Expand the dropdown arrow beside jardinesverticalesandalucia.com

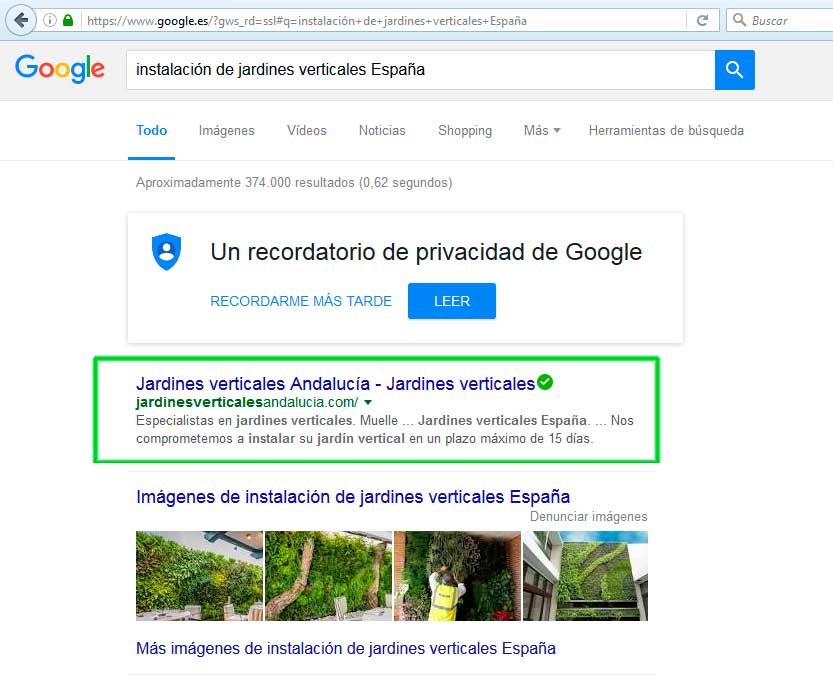(x=368, y=402)
